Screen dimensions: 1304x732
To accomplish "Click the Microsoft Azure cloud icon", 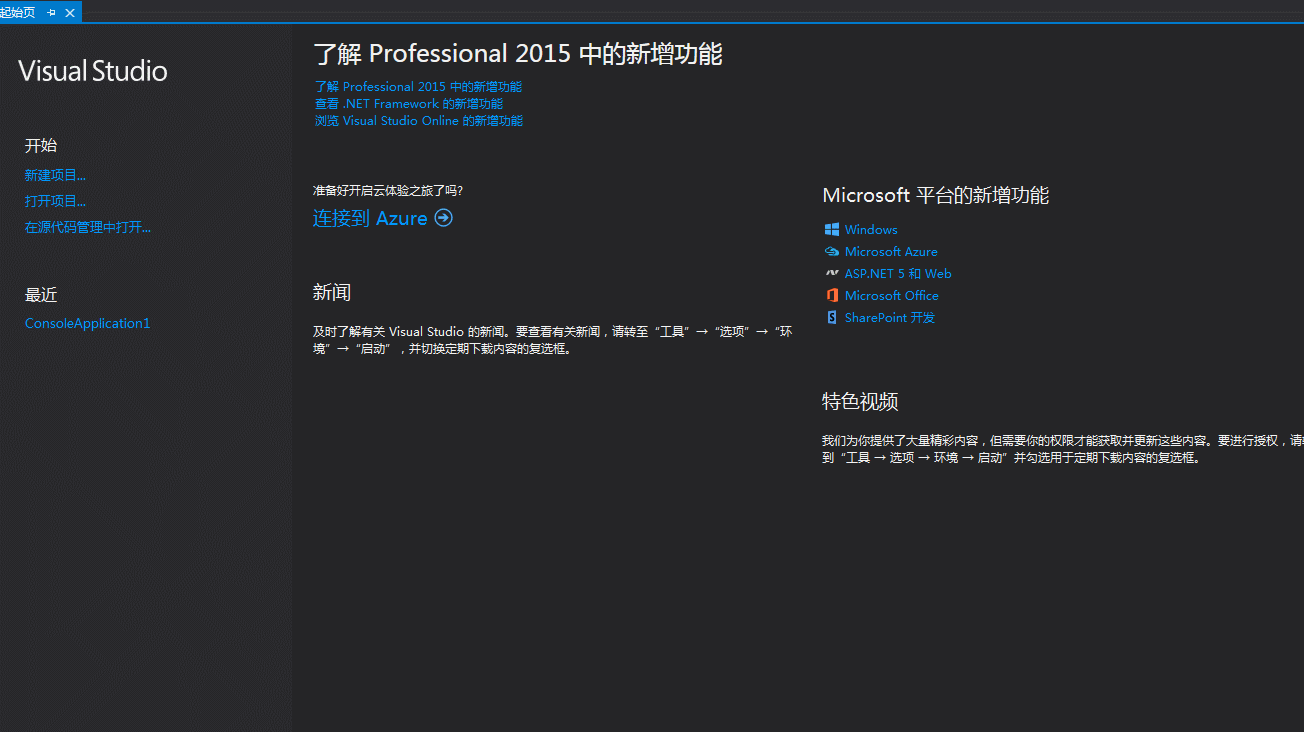I will click(832, 251).
